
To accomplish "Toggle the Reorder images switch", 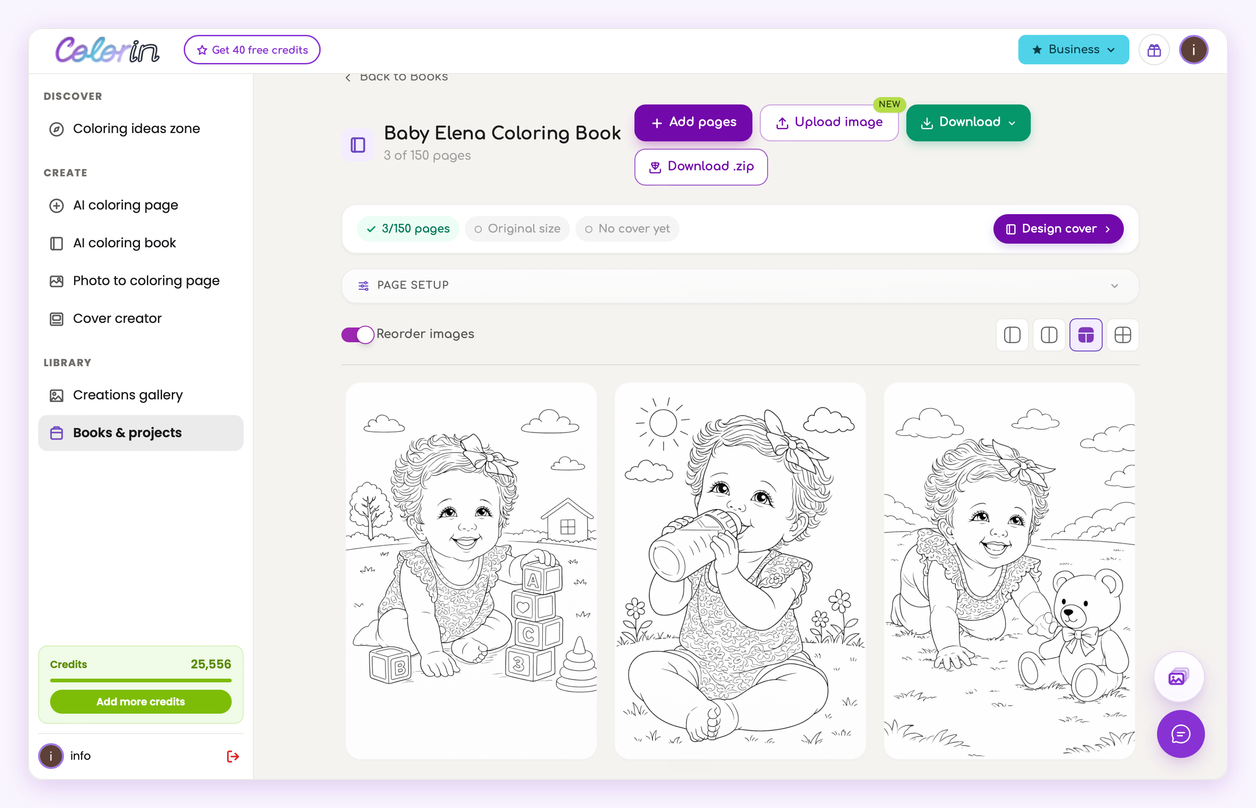I will click(x=358, y=334).
